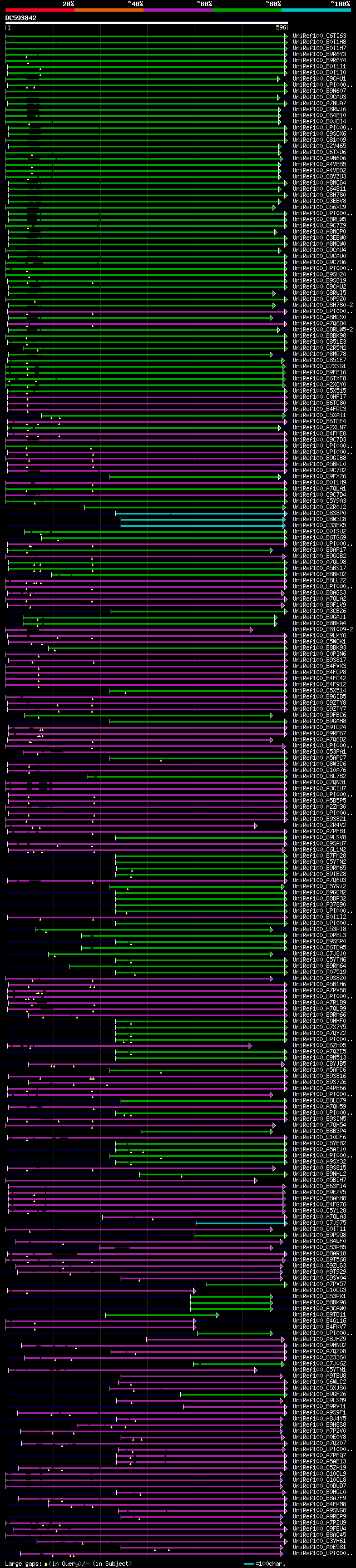Image resolution: width=356 pixels, height=1568 pixels.
Task: Select the UniRef100_Q9SQX6 label
Action: coord(319,134)
